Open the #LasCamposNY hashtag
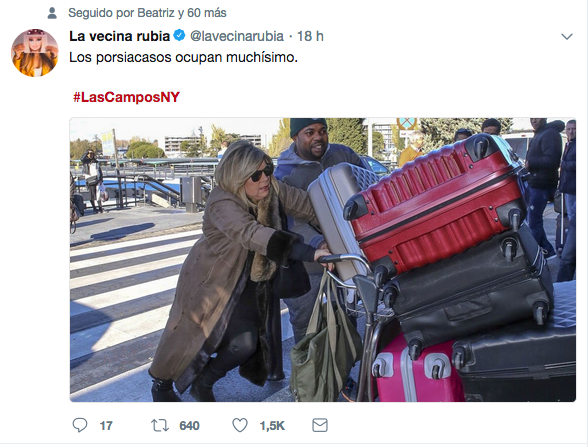588x447 pixels. pos(126,97)
